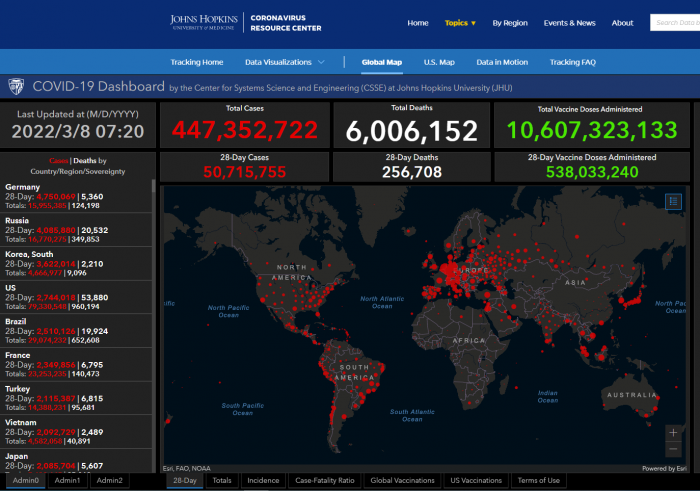The width and height of the screenshot is (700, 491).
Task: Open the By Region menu
Action: [510, 23]
